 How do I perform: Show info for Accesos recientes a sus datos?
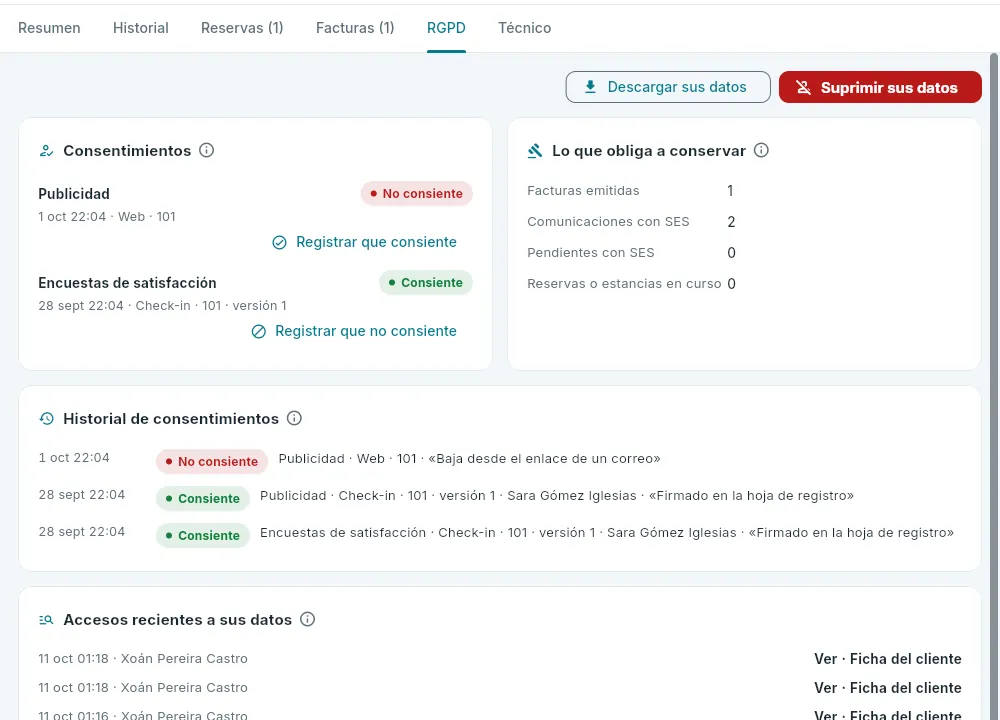[x=307, y=619]
